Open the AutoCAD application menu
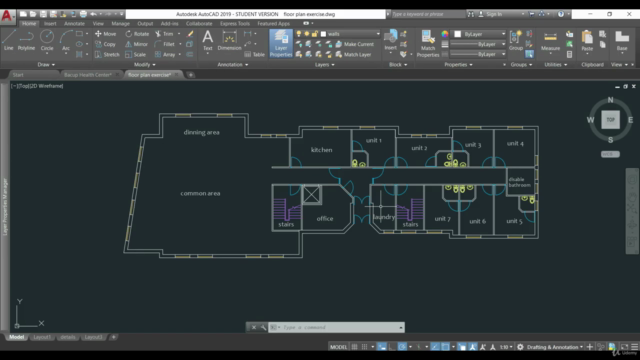 pos(7,16)
